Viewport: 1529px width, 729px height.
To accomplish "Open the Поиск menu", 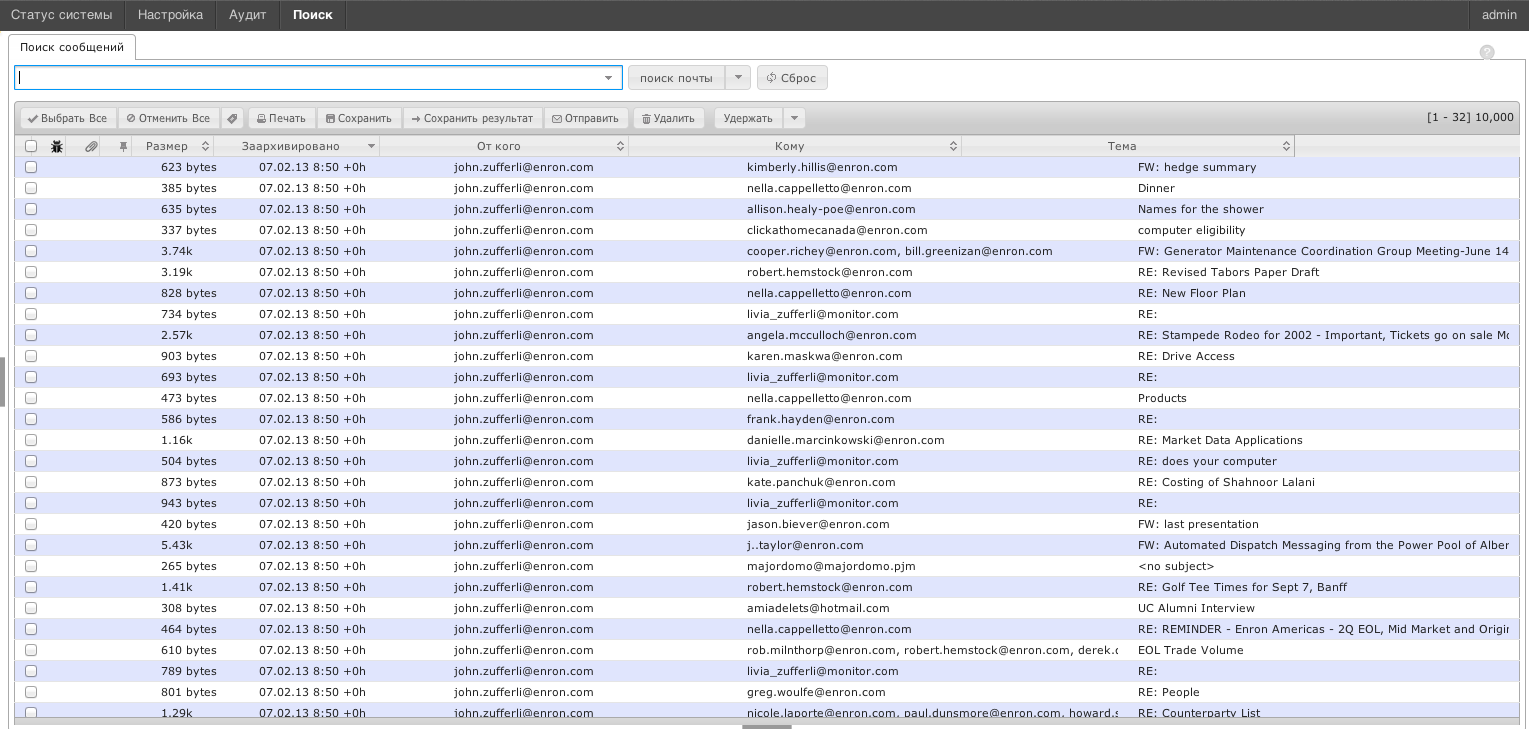I will point(313,15).
